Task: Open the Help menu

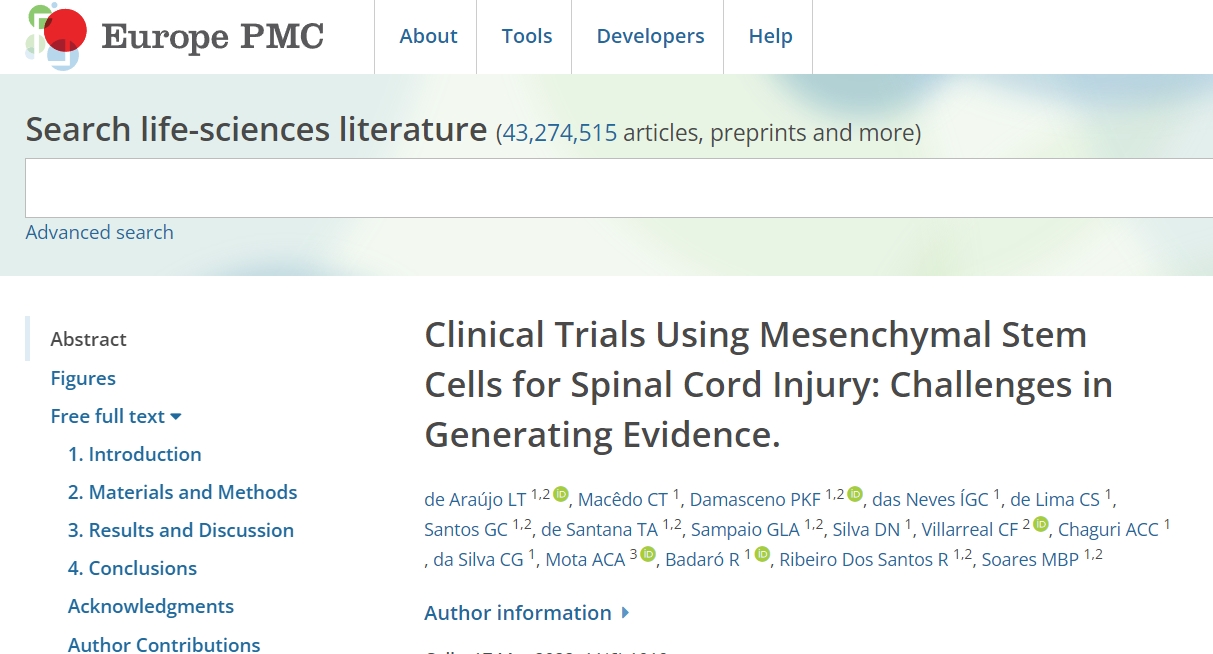Action: pos(770,36)
